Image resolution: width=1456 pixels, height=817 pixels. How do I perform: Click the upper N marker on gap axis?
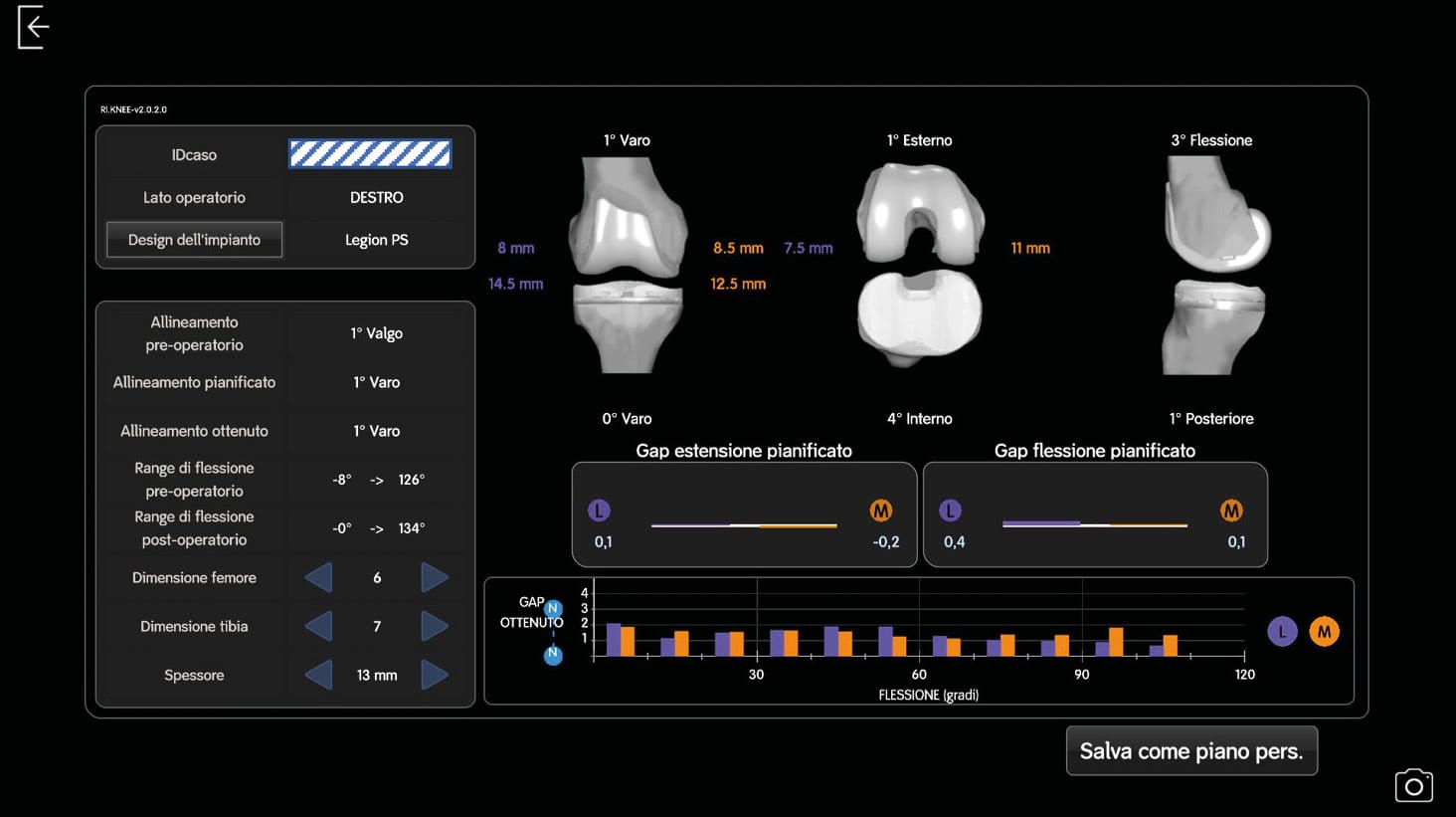(553, 608)
